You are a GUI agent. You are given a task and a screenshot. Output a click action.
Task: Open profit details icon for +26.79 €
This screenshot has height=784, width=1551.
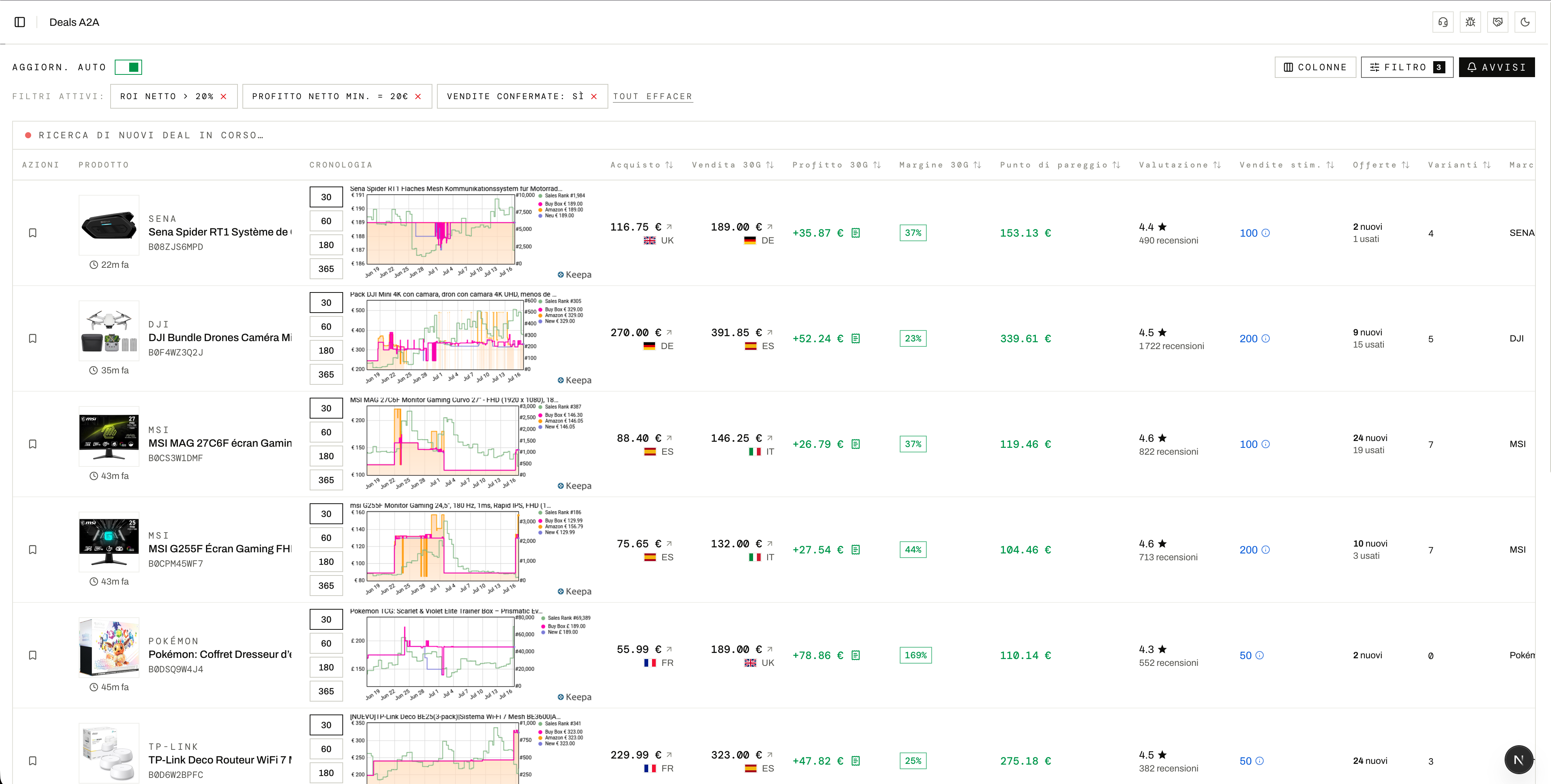coord(856,444)
